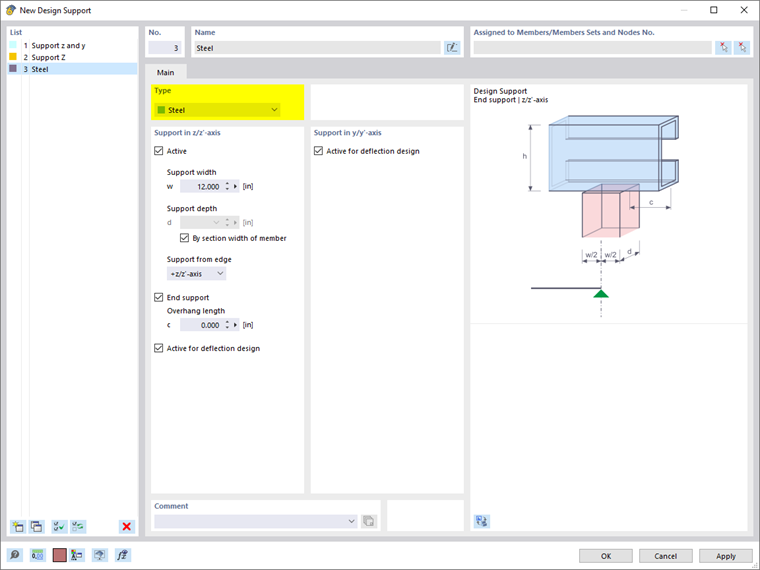The width and height of the screenshot is (760, 570).
Task: Click the No. field showing 3
Action: (165, 48)
